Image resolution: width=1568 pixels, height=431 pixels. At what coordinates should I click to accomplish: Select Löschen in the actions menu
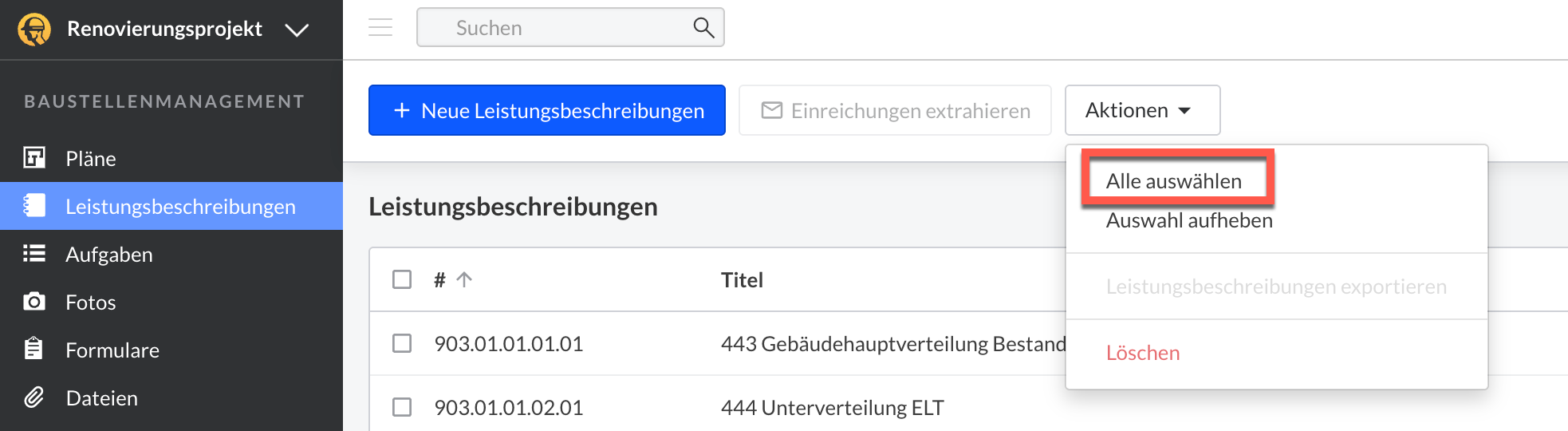click(1142, 353)
